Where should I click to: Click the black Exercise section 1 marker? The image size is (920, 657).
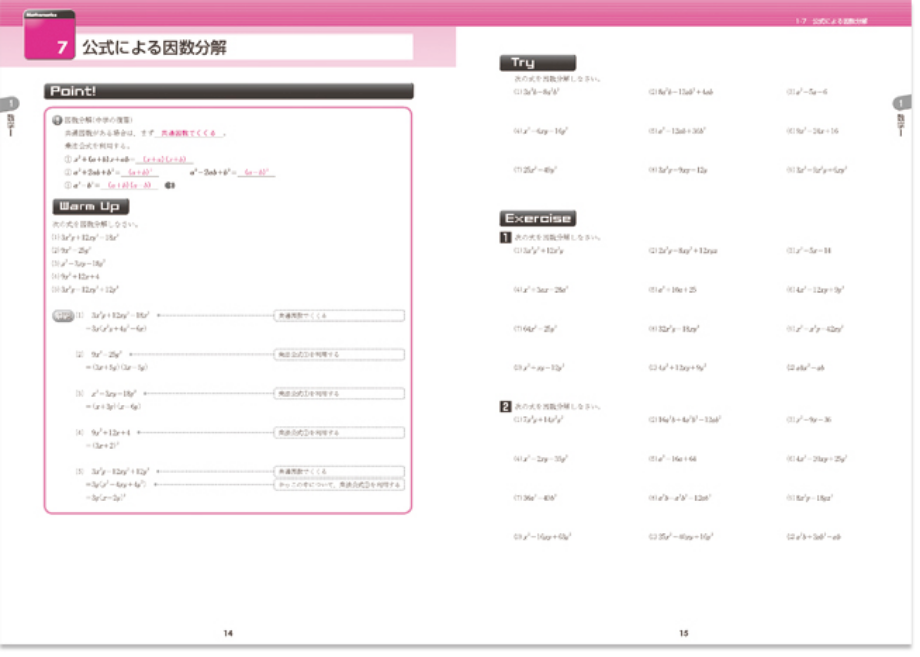[x=506, y=238]
